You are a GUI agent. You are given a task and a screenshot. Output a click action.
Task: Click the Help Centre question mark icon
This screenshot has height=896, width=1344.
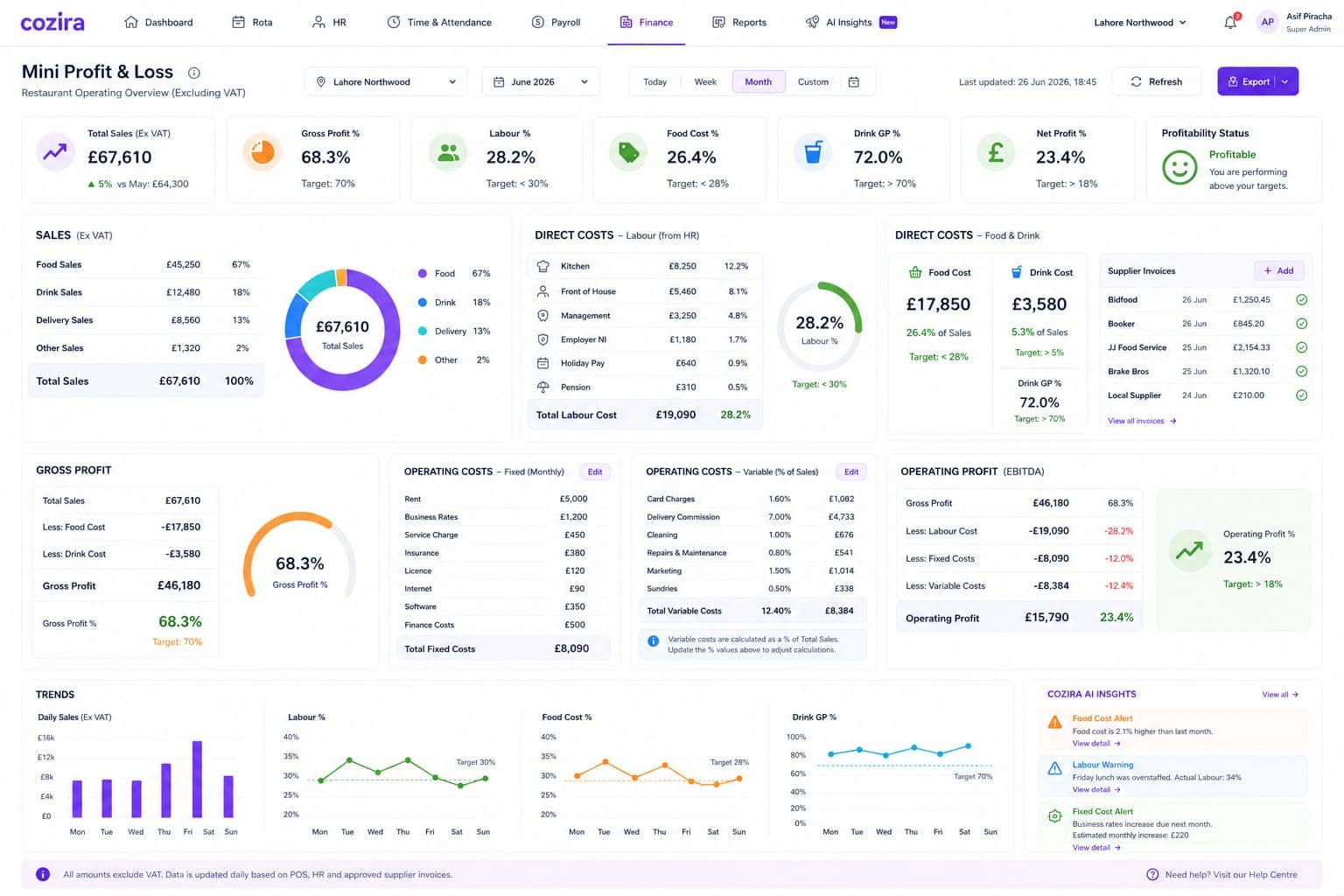[1152, 874]
